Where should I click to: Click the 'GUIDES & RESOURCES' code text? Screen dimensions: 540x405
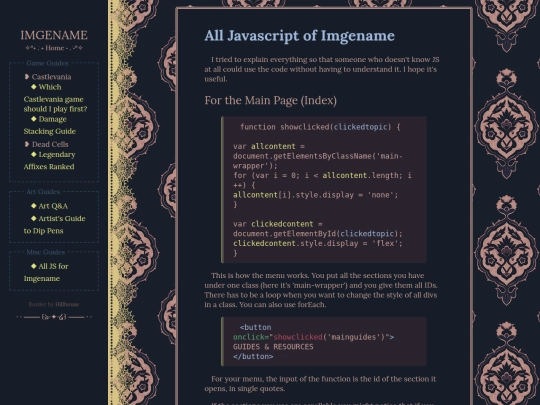point(273,346)
